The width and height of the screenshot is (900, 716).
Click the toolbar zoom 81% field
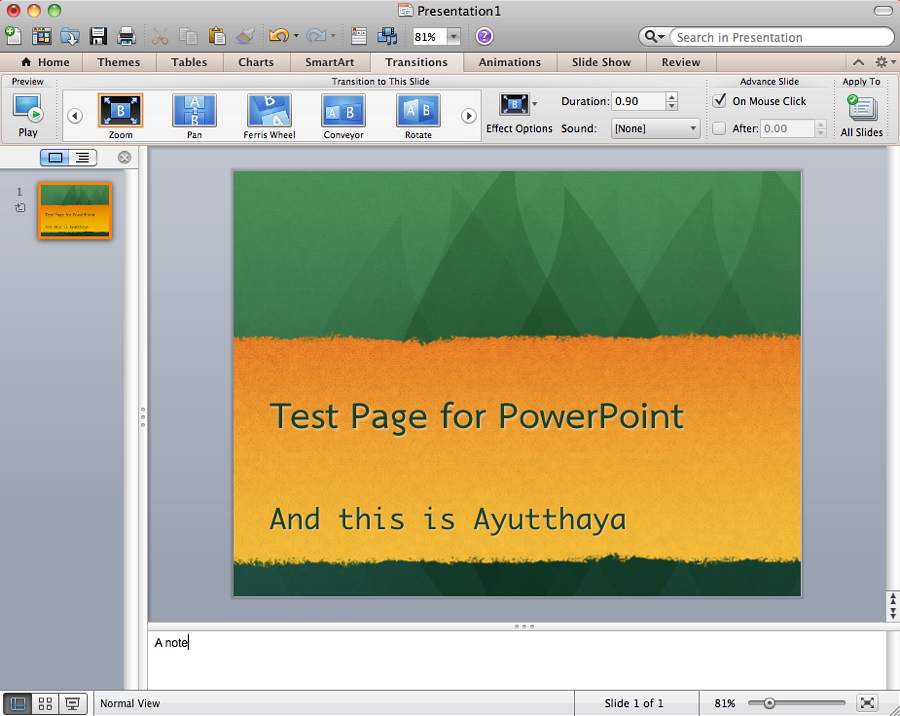429,37
